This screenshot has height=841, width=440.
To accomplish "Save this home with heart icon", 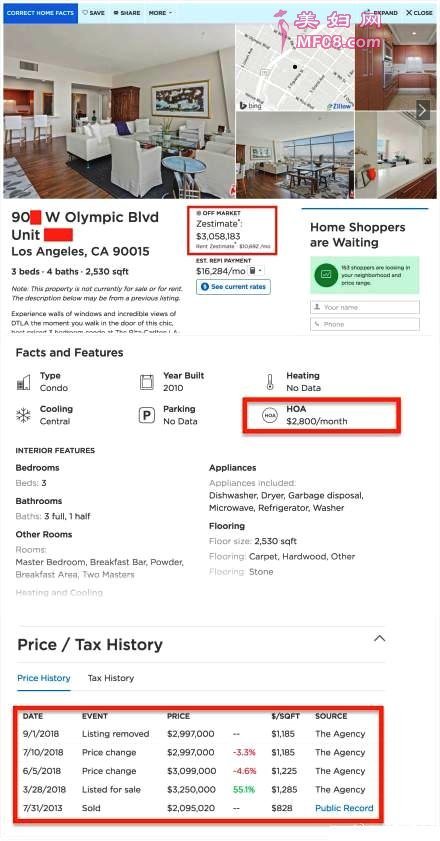I will click(93, 13).
